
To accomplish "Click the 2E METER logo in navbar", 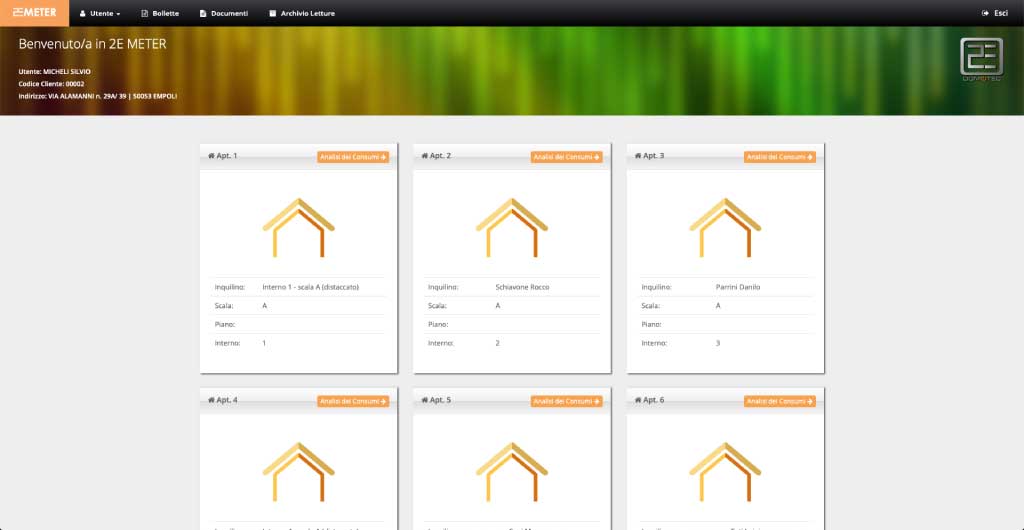I will tap(34, 13).
